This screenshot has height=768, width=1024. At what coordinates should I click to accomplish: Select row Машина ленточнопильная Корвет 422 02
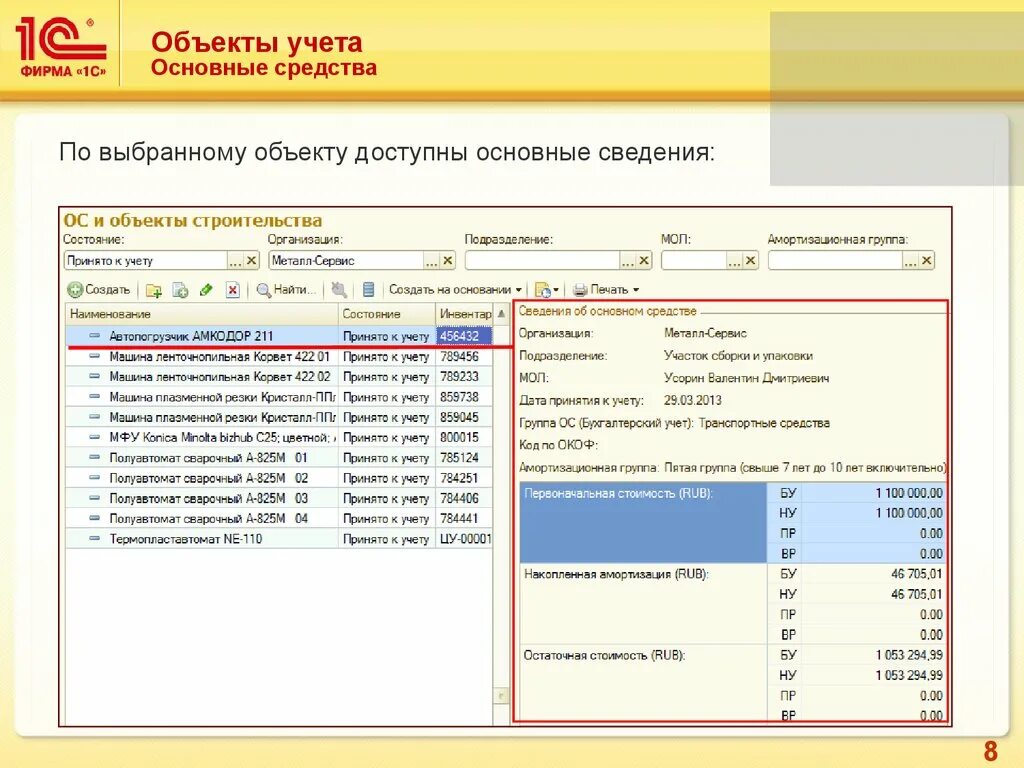279,377
